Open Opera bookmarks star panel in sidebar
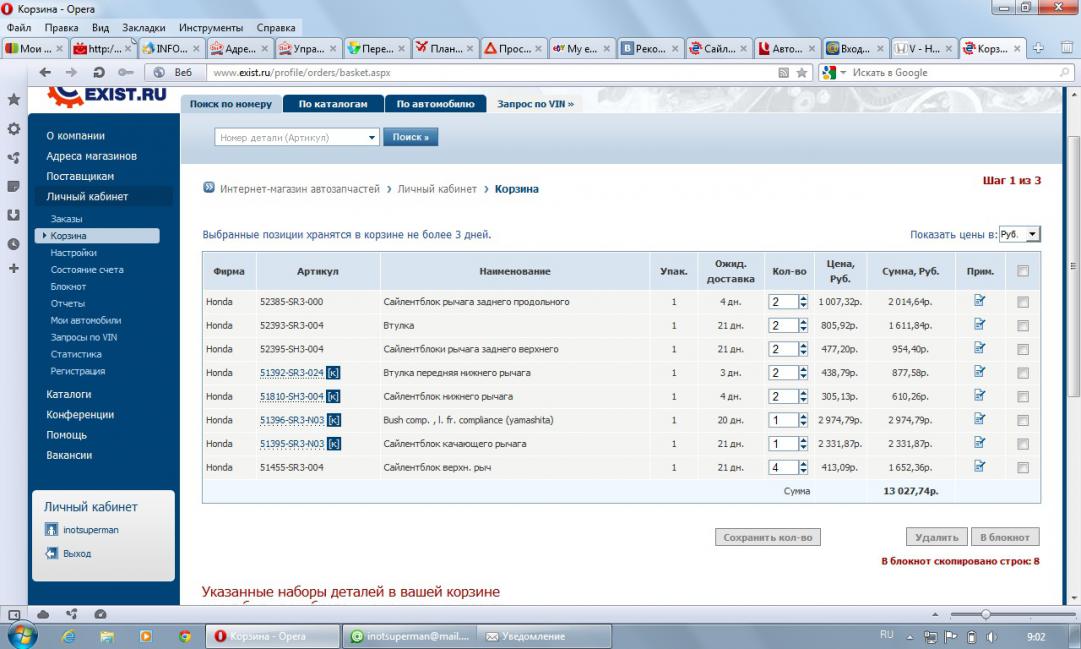The width and height of the screenshot is (1081, 649). tap(14, 99)
